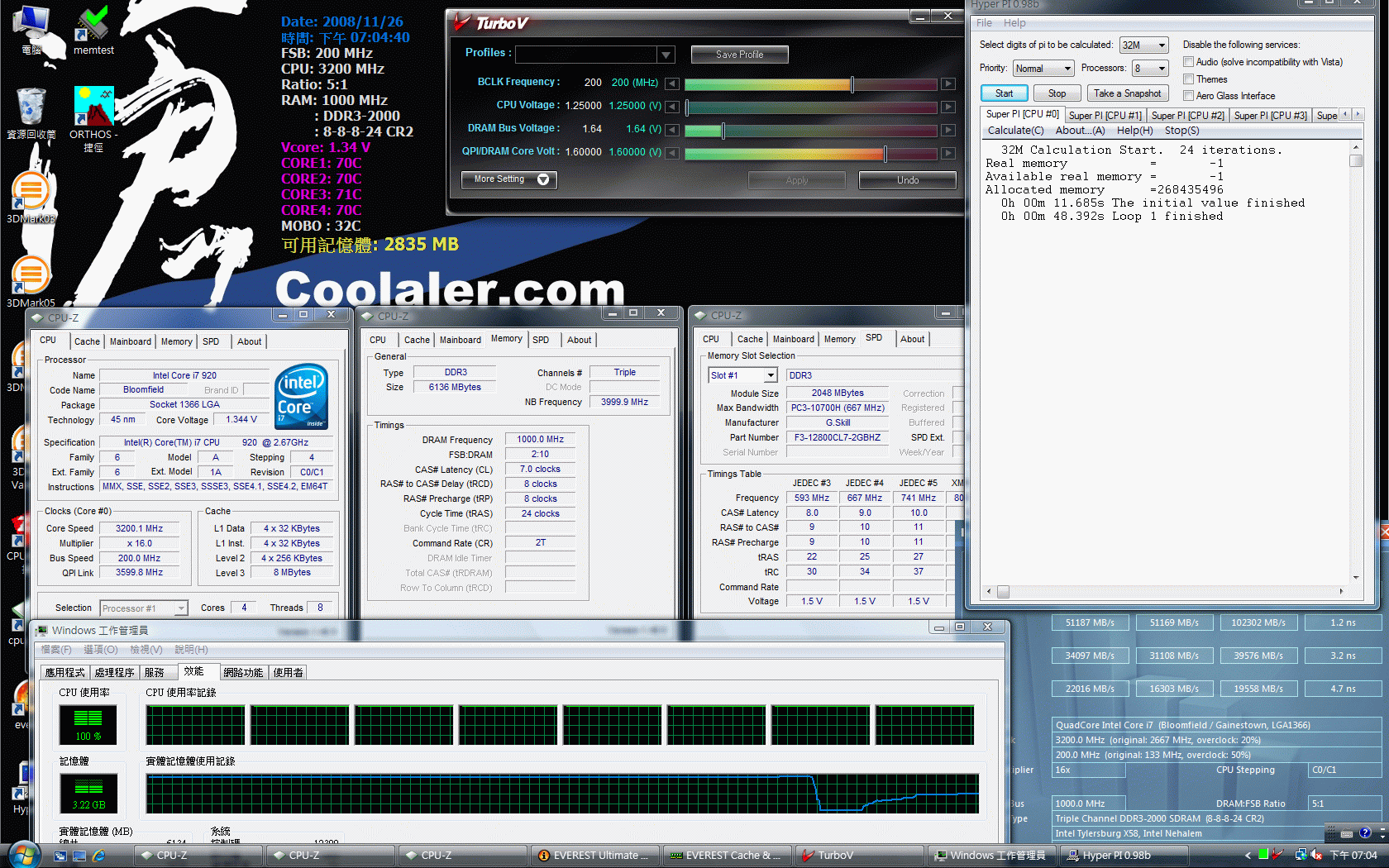Click Stop button in Hyper PI
This screenshot has width=1389, height=868.
click(x=1057, y=93)
